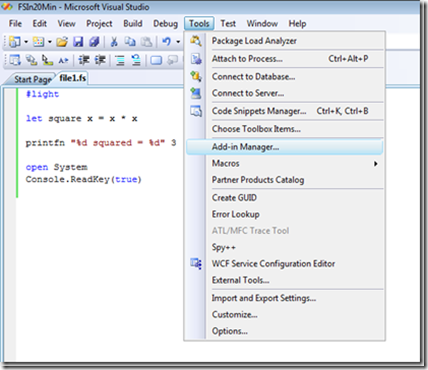Click the Add New Item toolbar icon
The width and height of the screenshot is (428, 370).
click(39, 42)
